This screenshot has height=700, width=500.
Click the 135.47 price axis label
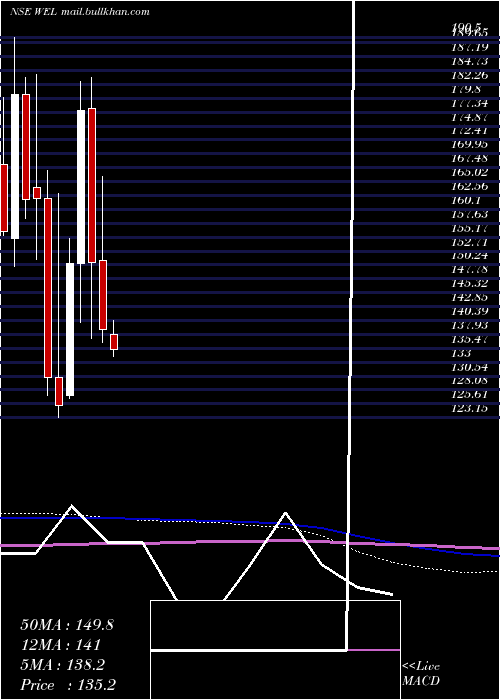tap(469, 339)
